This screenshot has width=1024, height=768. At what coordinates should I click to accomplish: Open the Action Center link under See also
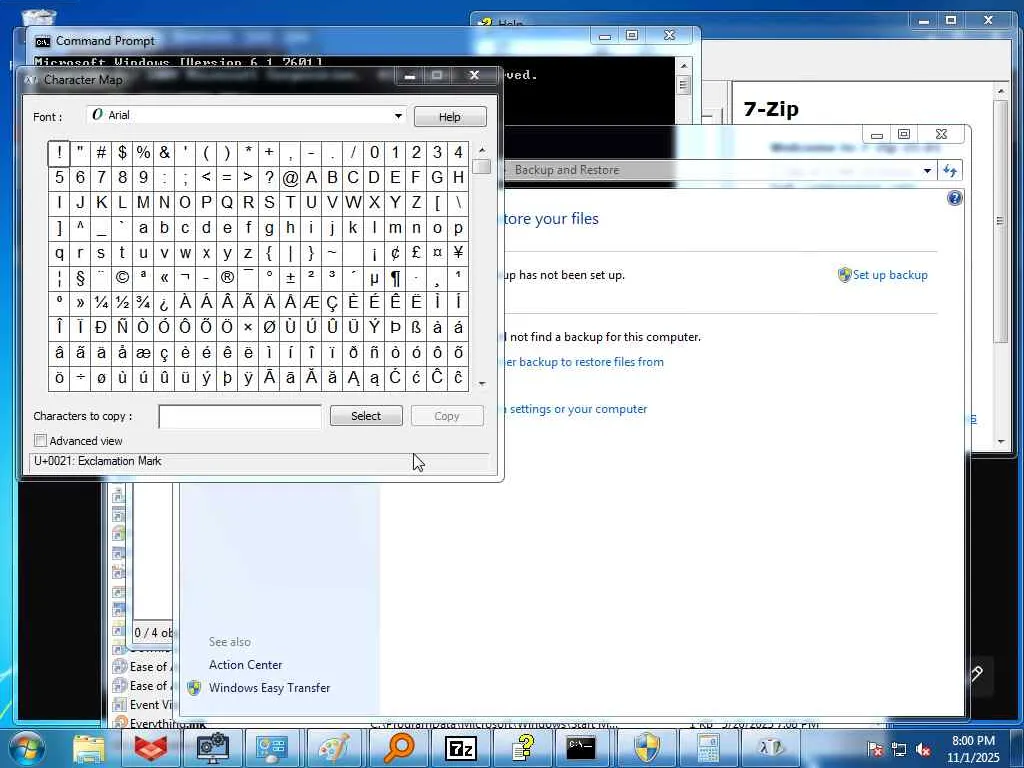tap(246, 665)
